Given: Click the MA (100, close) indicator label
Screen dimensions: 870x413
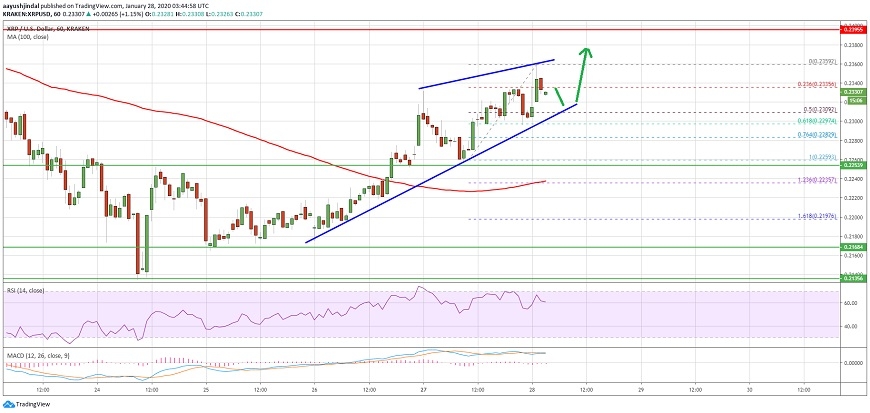Looking at the screenshot, I should pos(26,37).
